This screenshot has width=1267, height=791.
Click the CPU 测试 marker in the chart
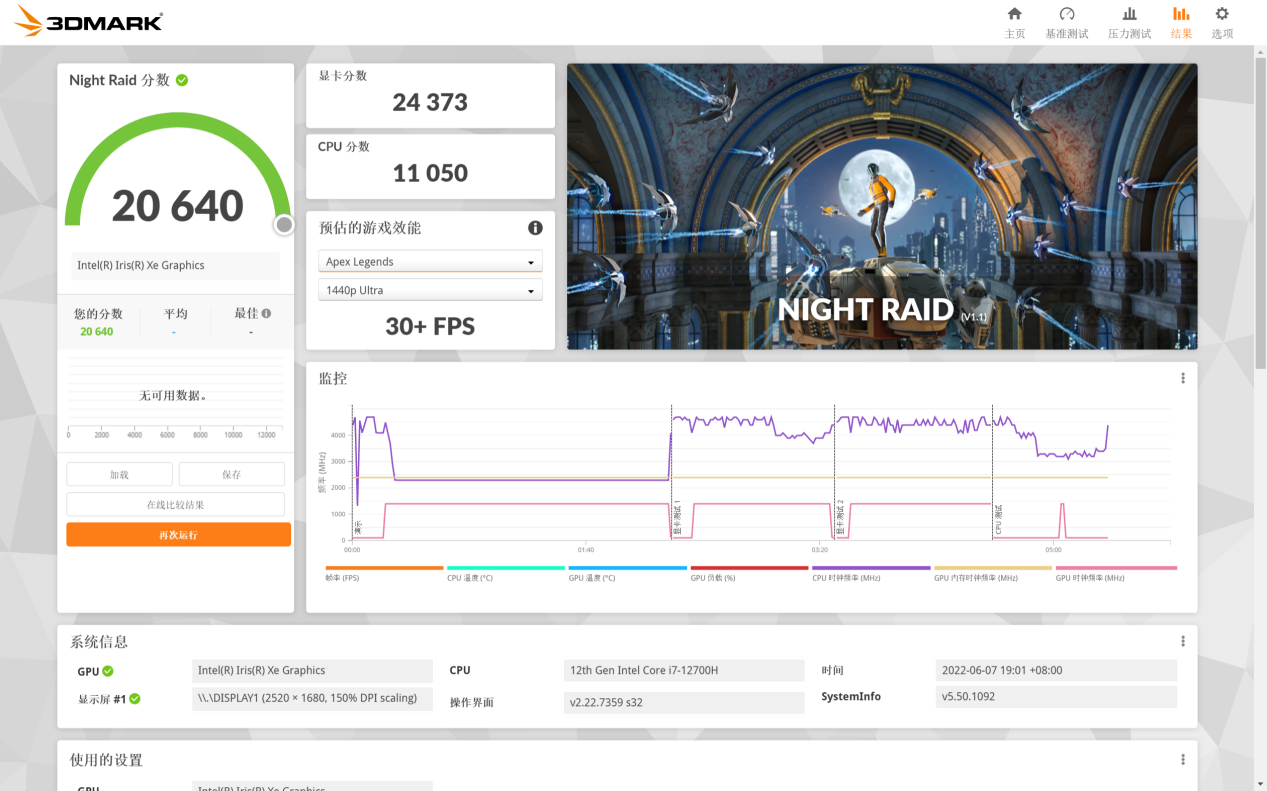(x=998, y=519)
